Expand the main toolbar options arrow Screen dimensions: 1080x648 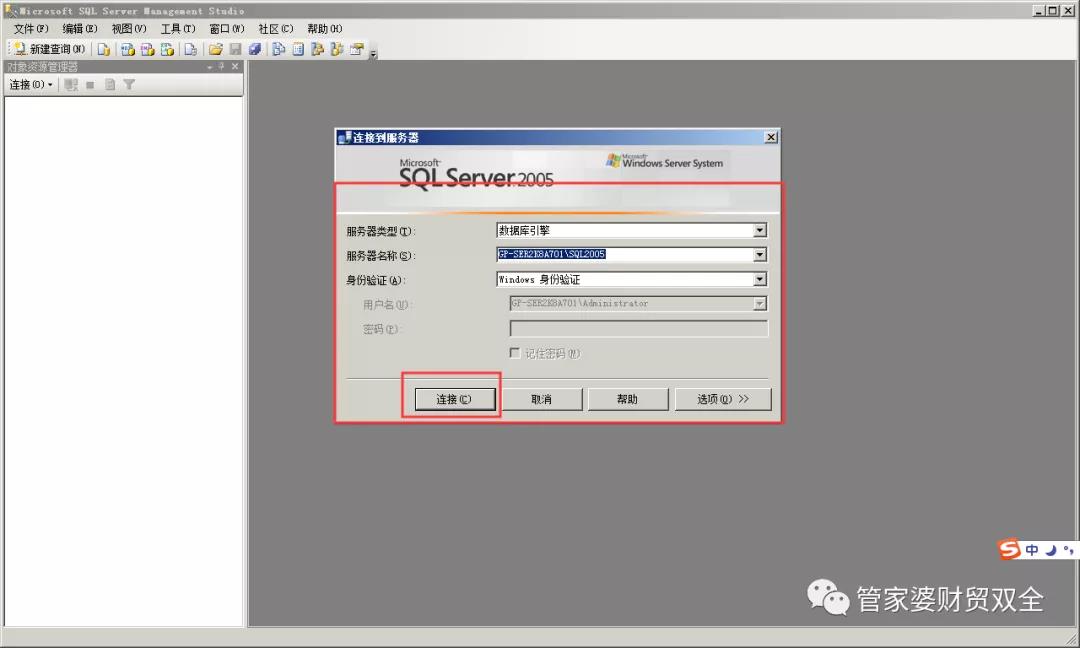click(373, 52)
